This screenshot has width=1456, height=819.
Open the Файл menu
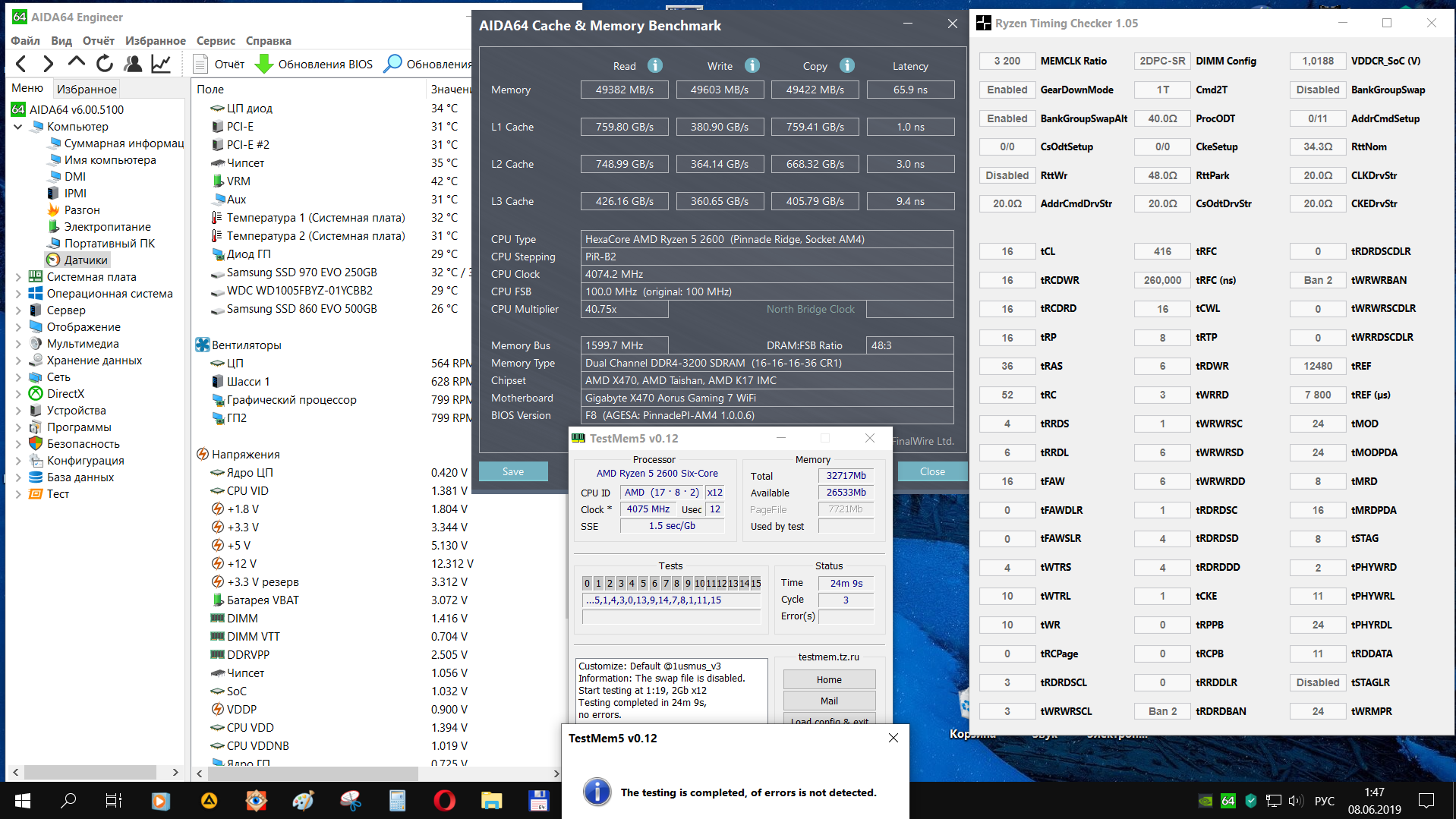(26, 41)
